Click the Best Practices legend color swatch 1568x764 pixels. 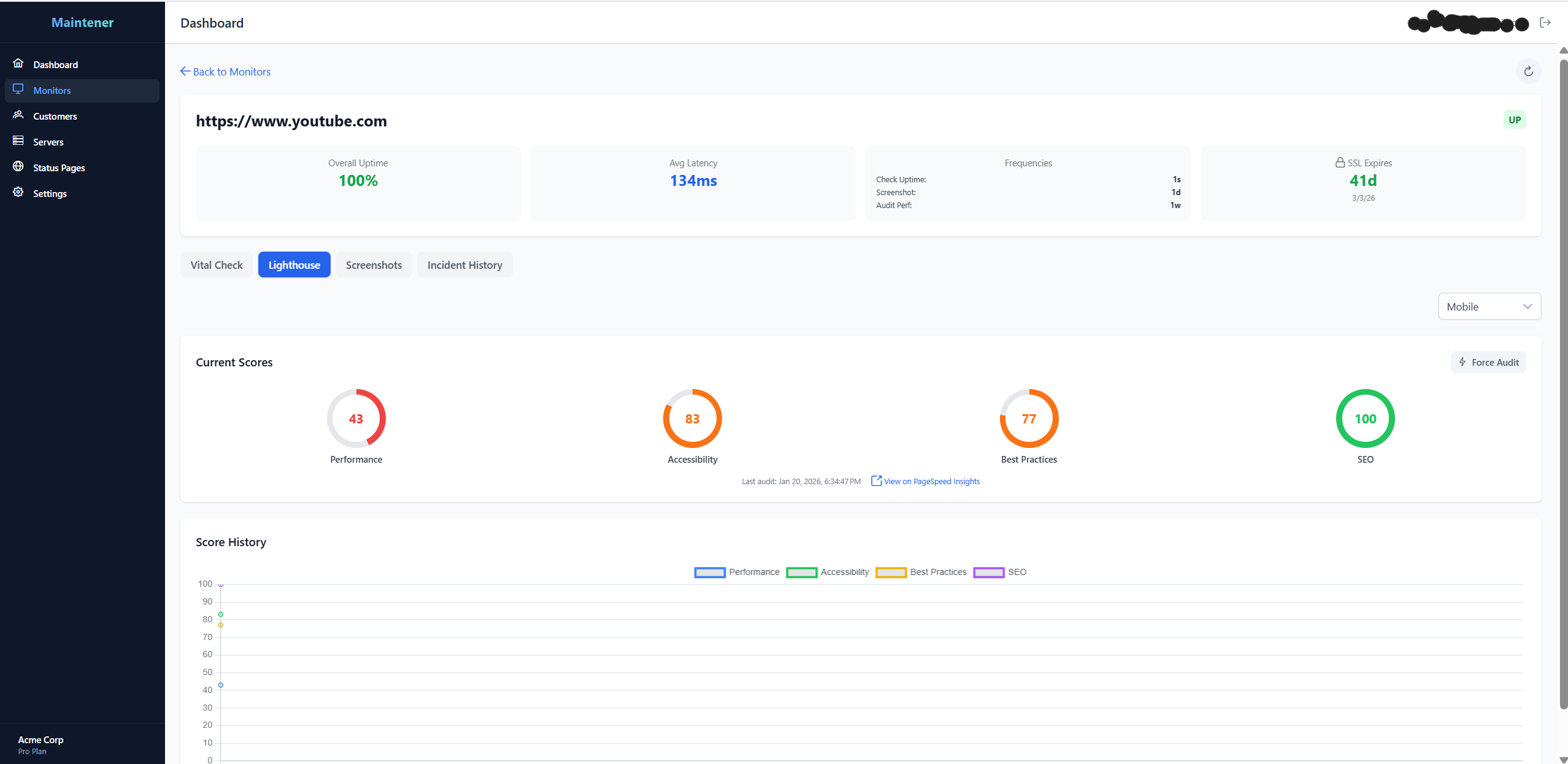tap(891, 572)
